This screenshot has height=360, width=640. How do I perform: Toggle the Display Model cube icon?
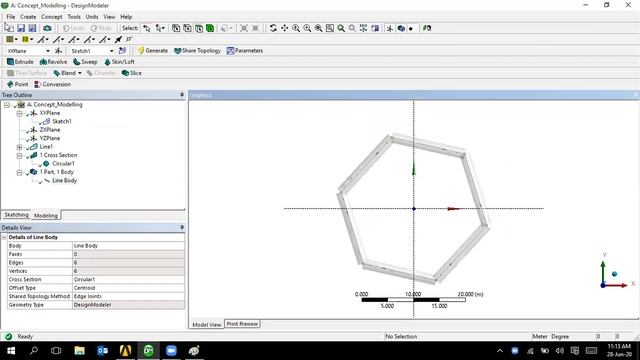pos(401,28)
